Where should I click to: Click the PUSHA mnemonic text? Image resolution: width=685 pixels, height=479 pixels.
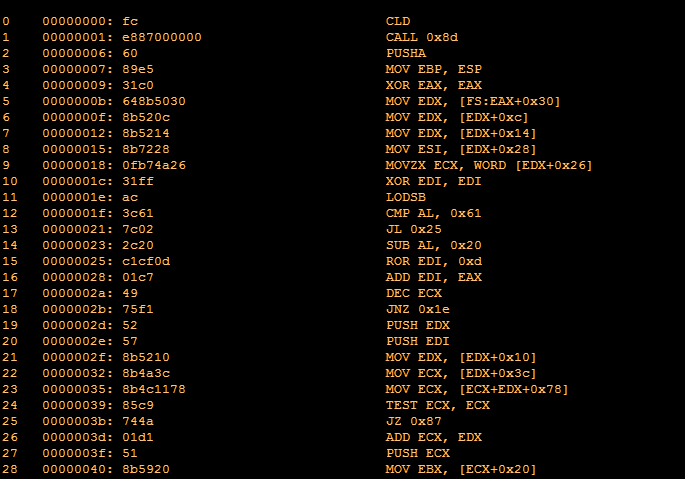[404, 53]
